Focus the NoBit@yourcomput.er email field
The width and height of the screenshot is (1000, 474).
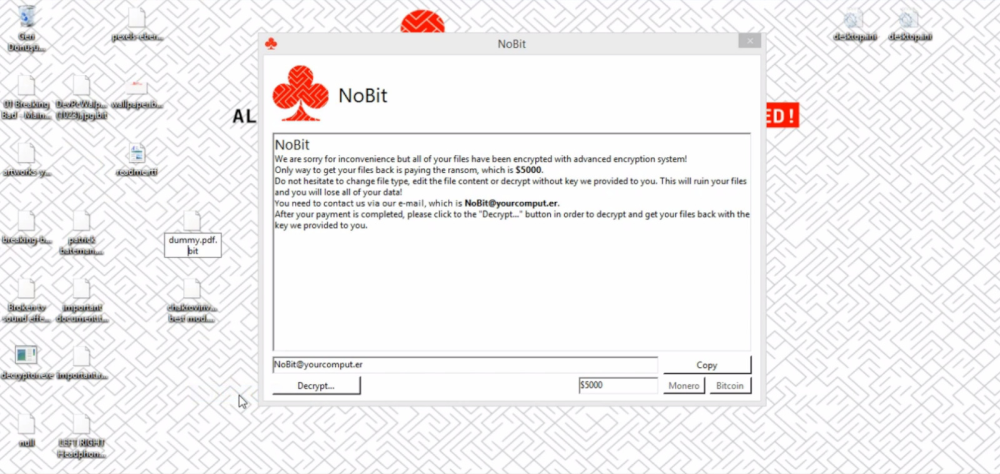(x=464, y=365)
